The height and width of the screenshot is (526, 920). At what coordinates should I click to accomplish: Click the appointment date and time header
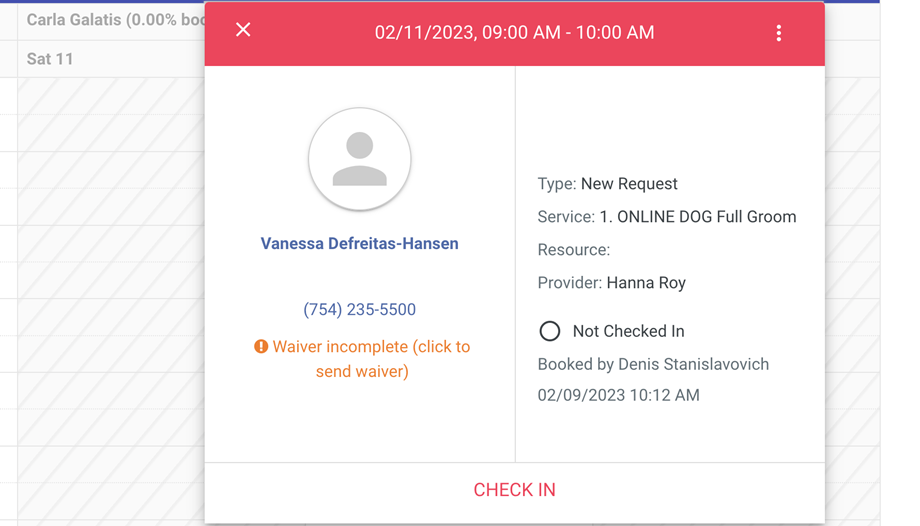(x=515, y=32)
